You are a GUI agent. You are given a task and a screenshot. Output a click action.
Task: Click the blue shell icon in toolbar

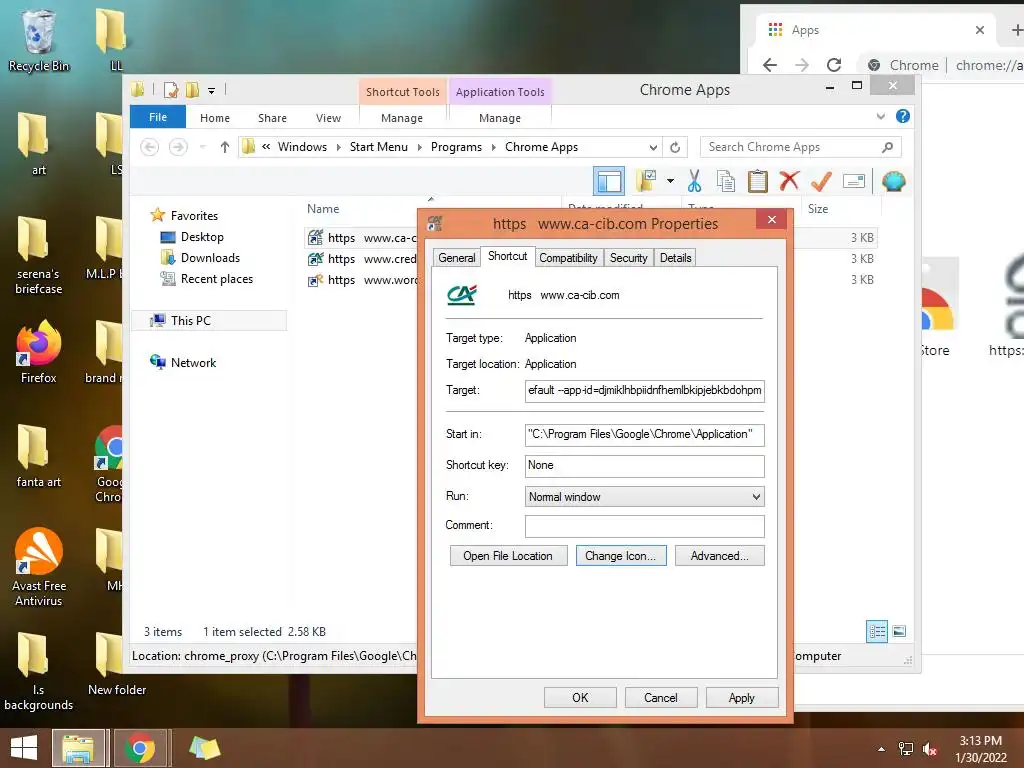(893, 181)
